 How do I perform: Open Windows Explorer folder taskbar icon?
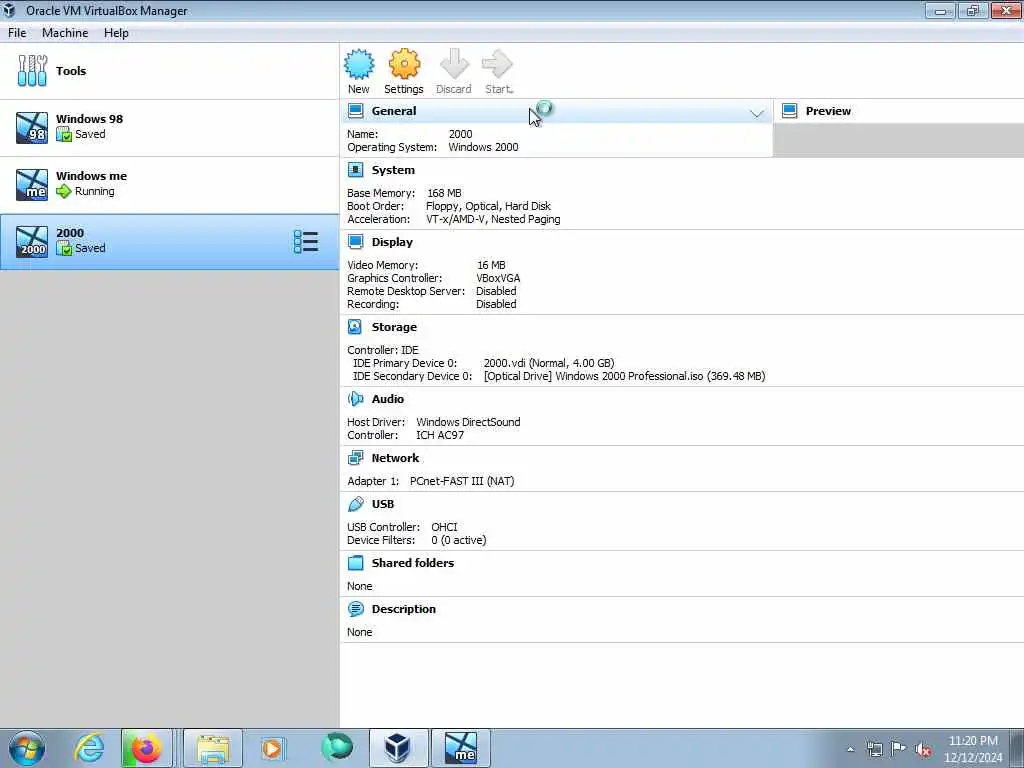(x=213, y=748)
